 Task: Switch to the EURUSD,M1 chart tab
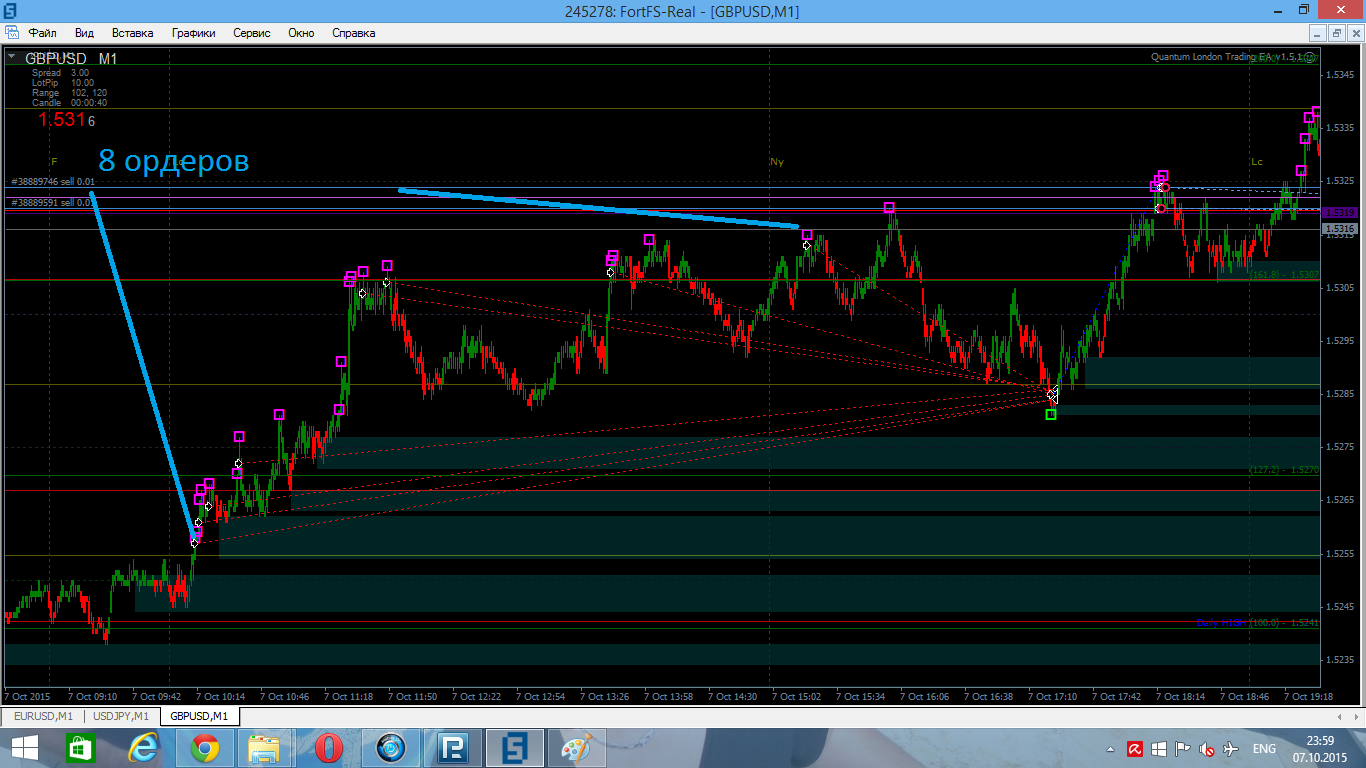pos(43,716)
